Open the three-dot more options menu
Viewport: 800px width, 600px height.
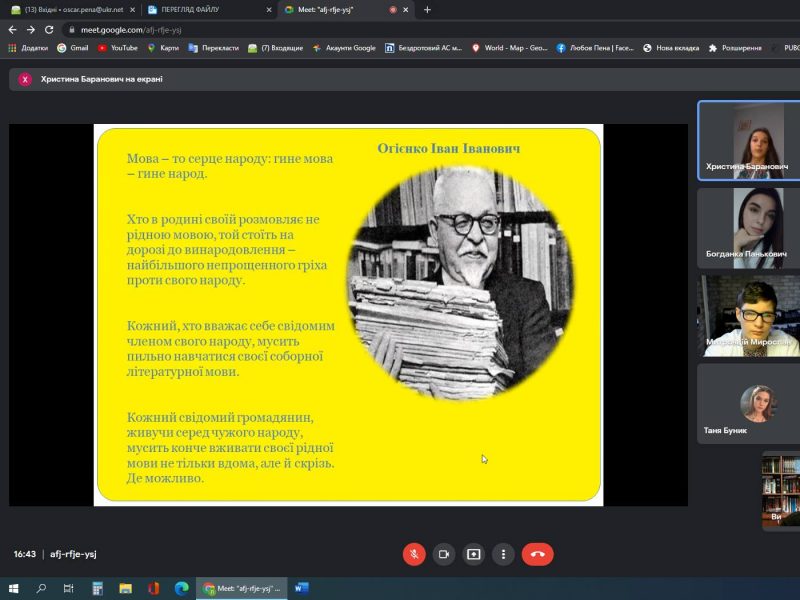pos(503,554)
